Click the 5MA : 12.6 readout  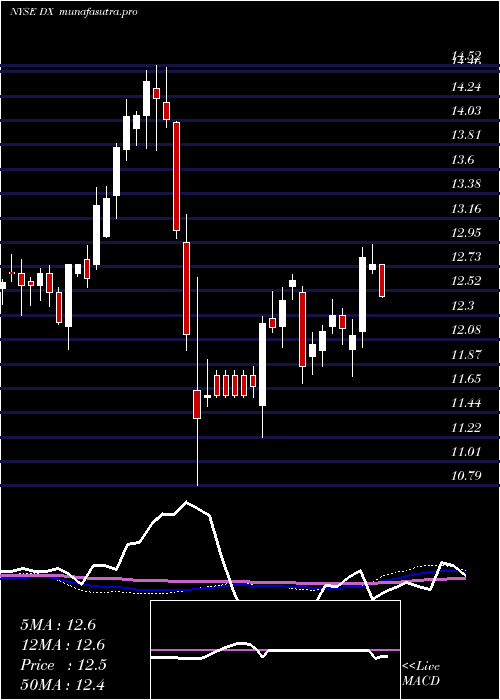58,625
